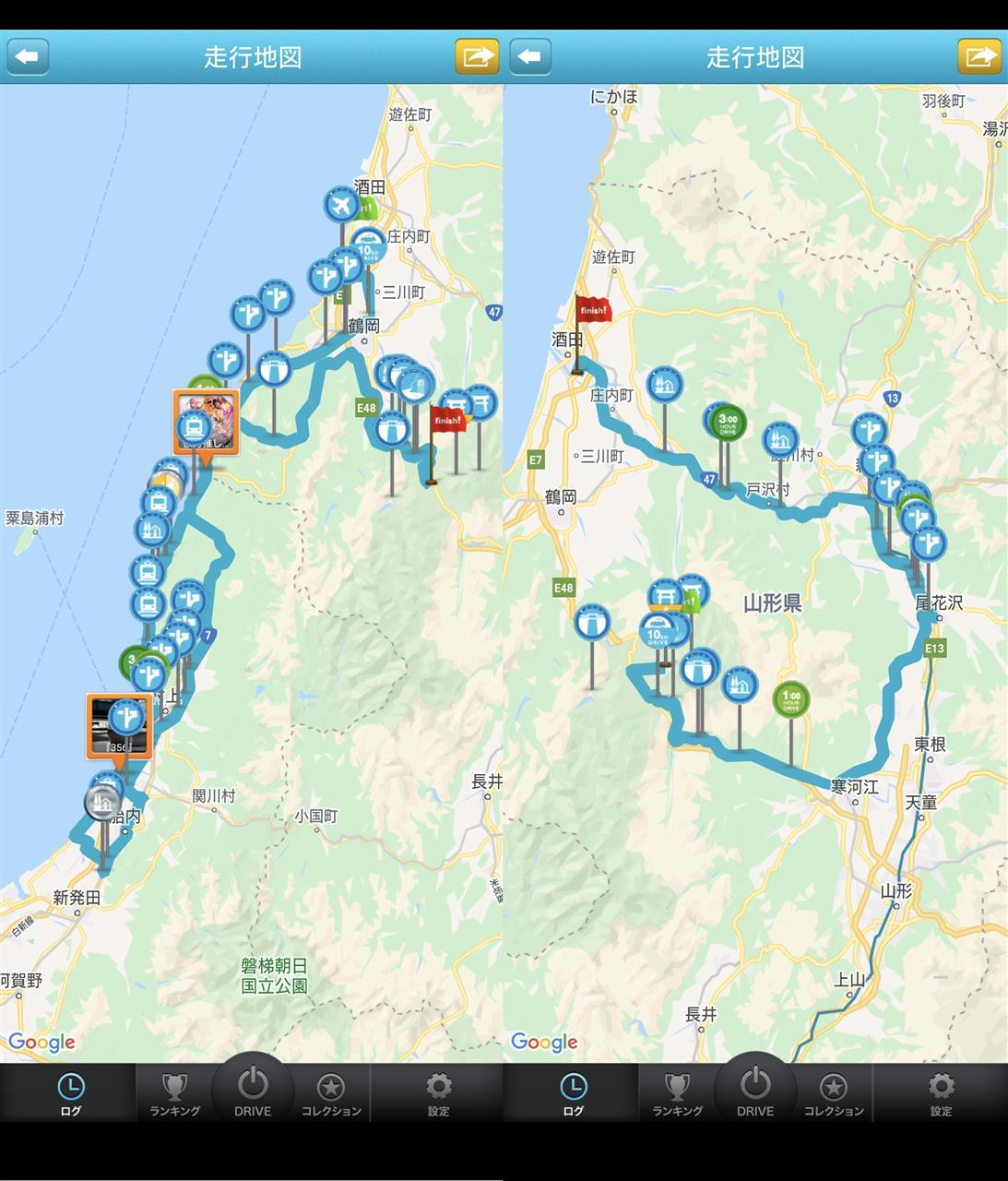Image resolution: width=1008 pixels, height=1181 pixels.
Task: Open 設定 gear on left screen
Action: point(438,1094)
